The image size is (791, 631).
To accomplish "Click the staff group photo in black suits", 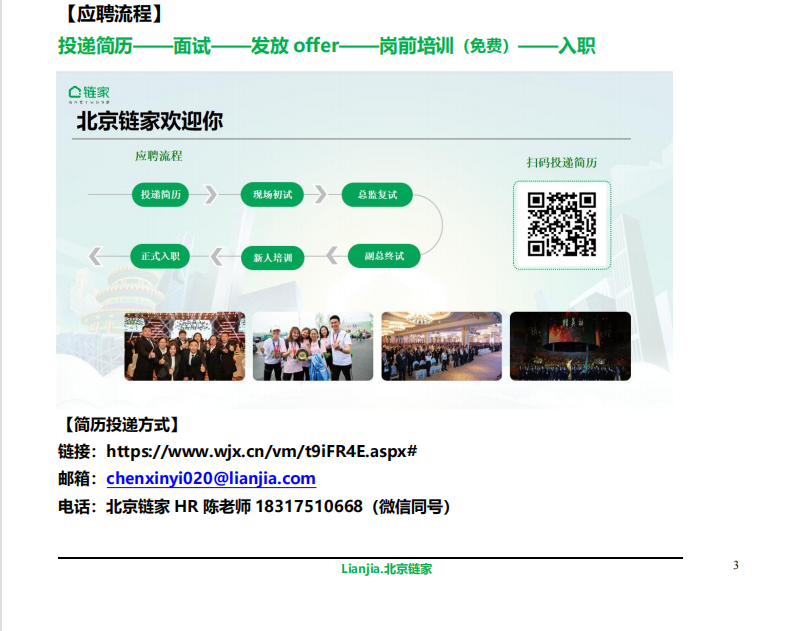I will (x=185, y=346).
